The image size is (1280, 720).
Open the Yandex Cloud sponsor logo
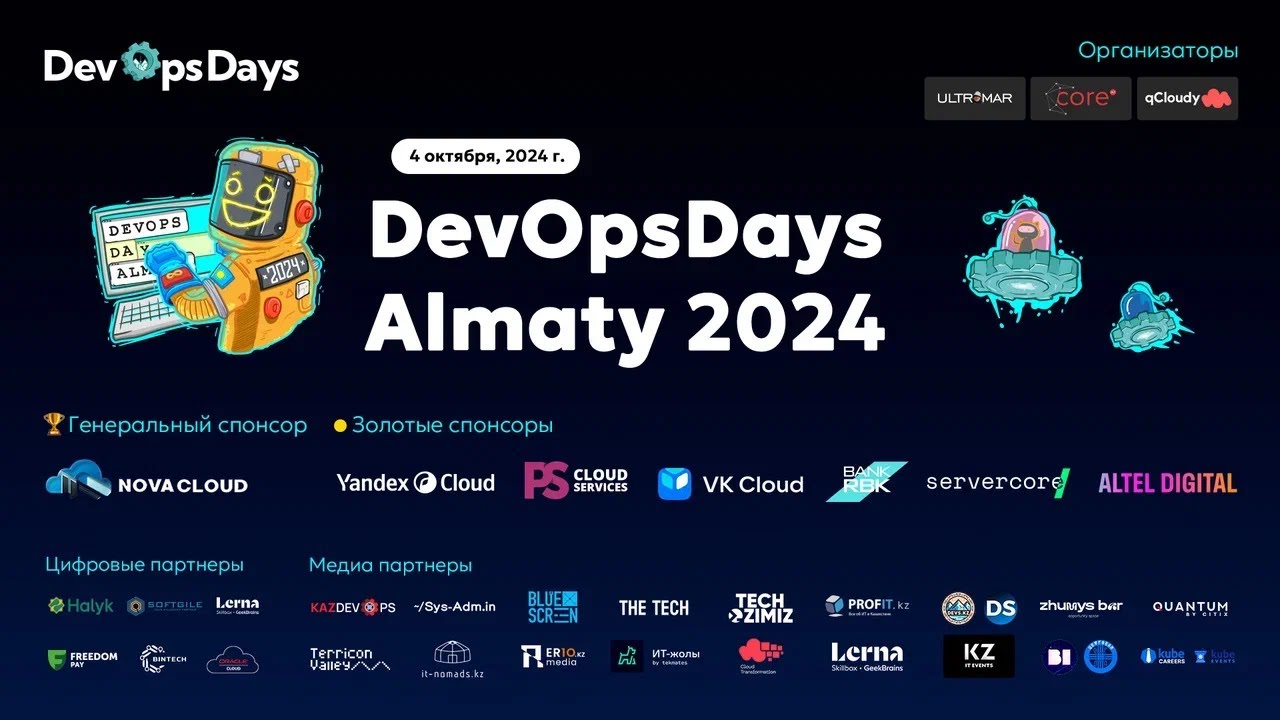coord(415,483)
